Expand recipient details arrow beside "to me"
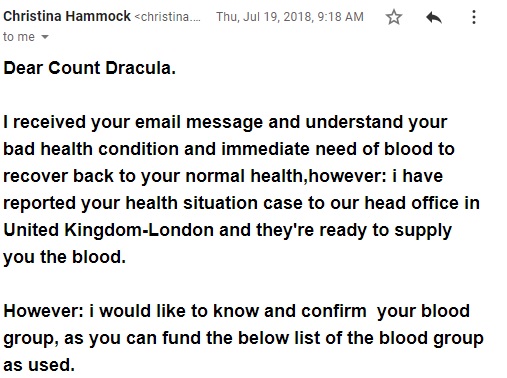 coord(45,37)
